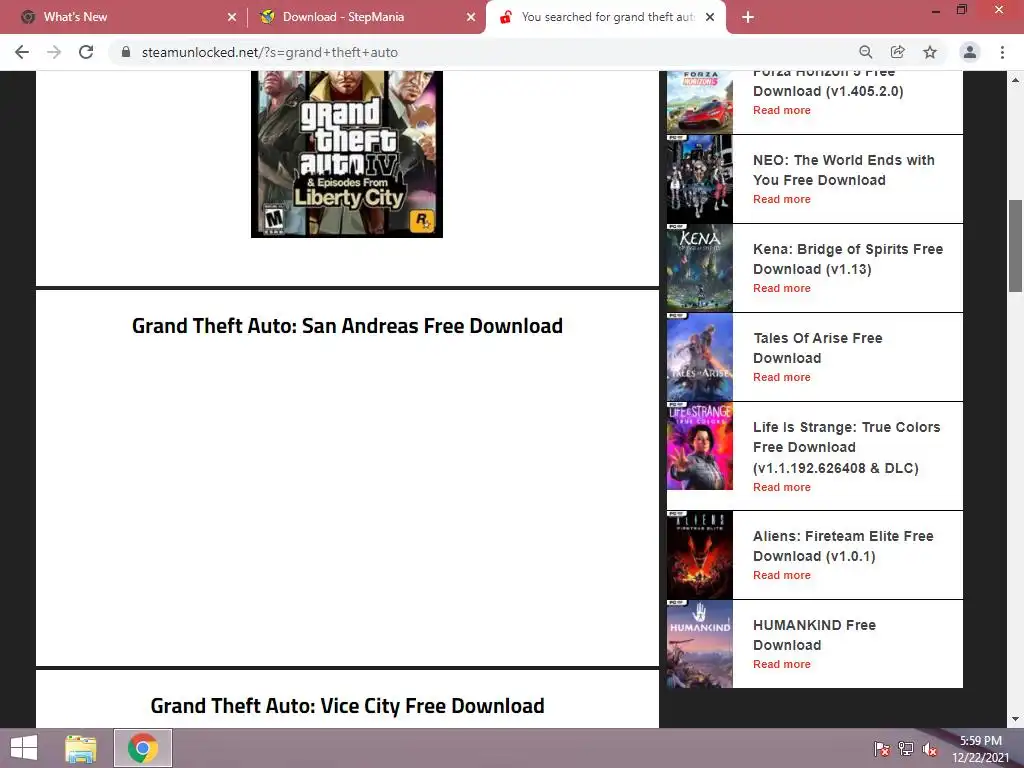
Task: Click the muted volume tray icon
Action: click(x=930, y=749)
